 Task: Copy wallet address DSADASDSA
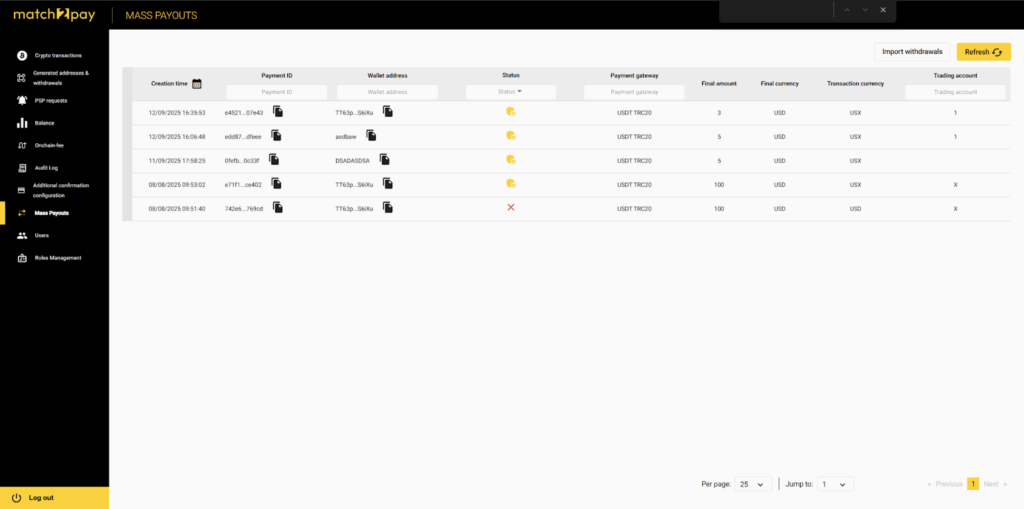coord(384,159)
